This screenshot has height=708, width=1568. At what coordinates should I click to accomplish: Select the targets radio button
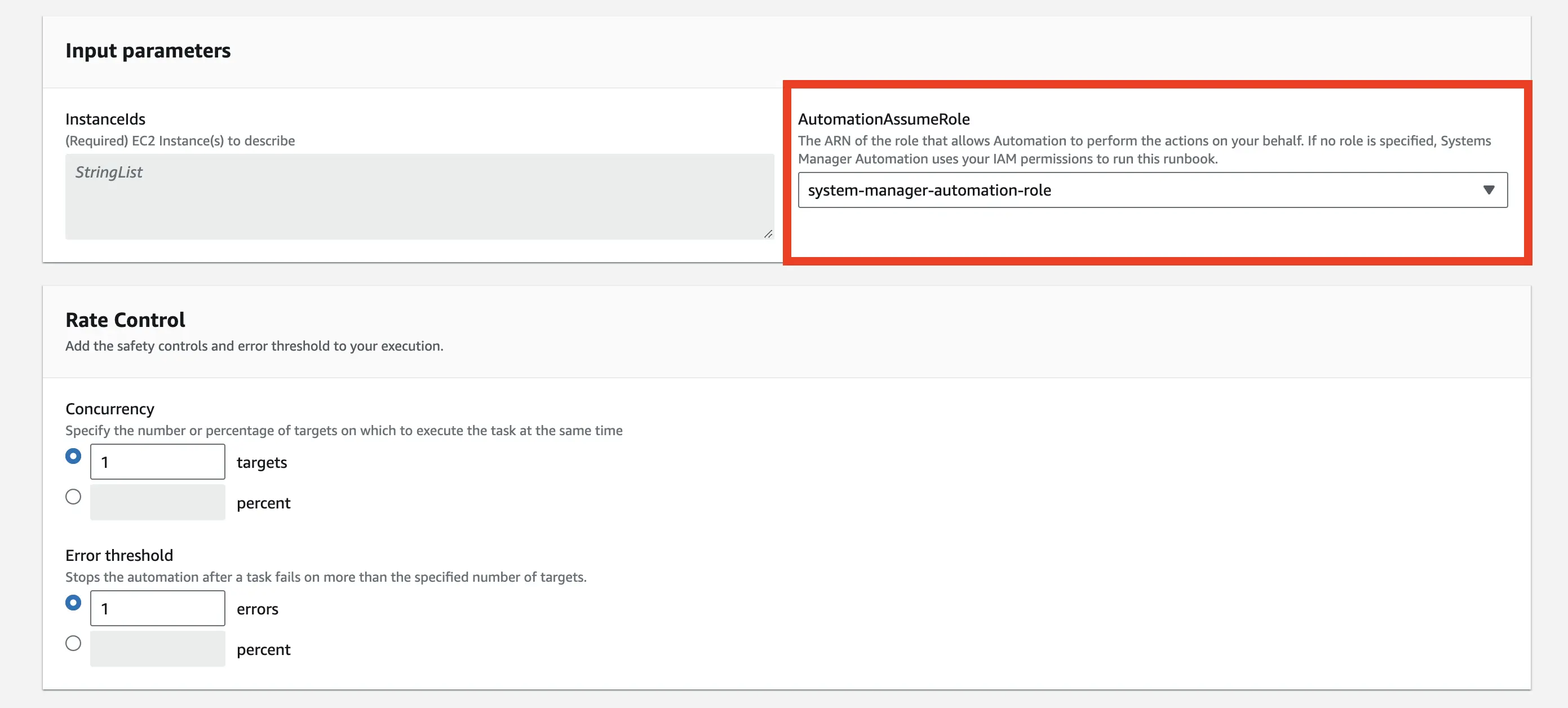[73, 455]
